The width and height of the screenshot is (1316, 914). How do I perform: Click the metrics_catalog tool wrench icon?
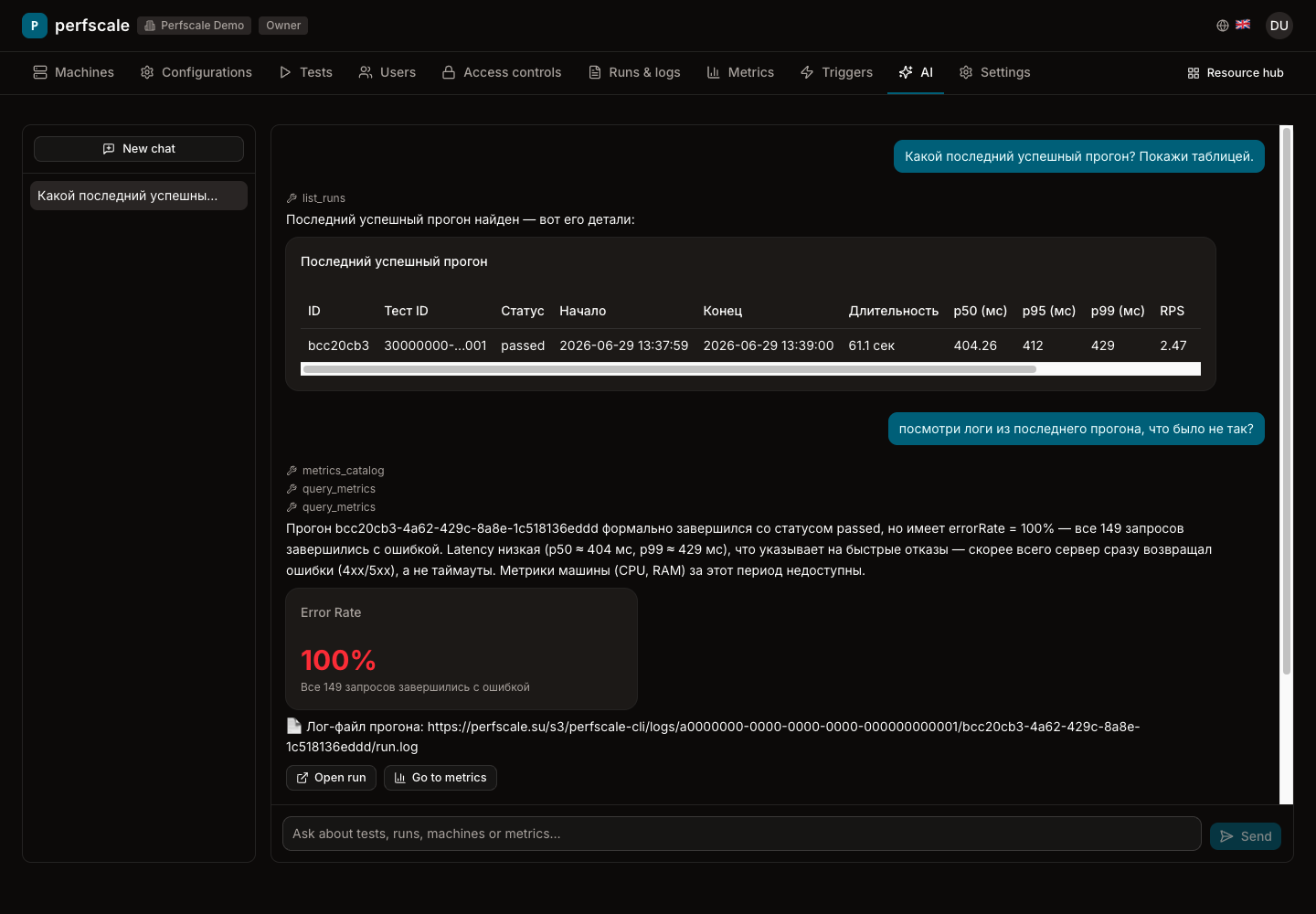click(x=292, y=471)
